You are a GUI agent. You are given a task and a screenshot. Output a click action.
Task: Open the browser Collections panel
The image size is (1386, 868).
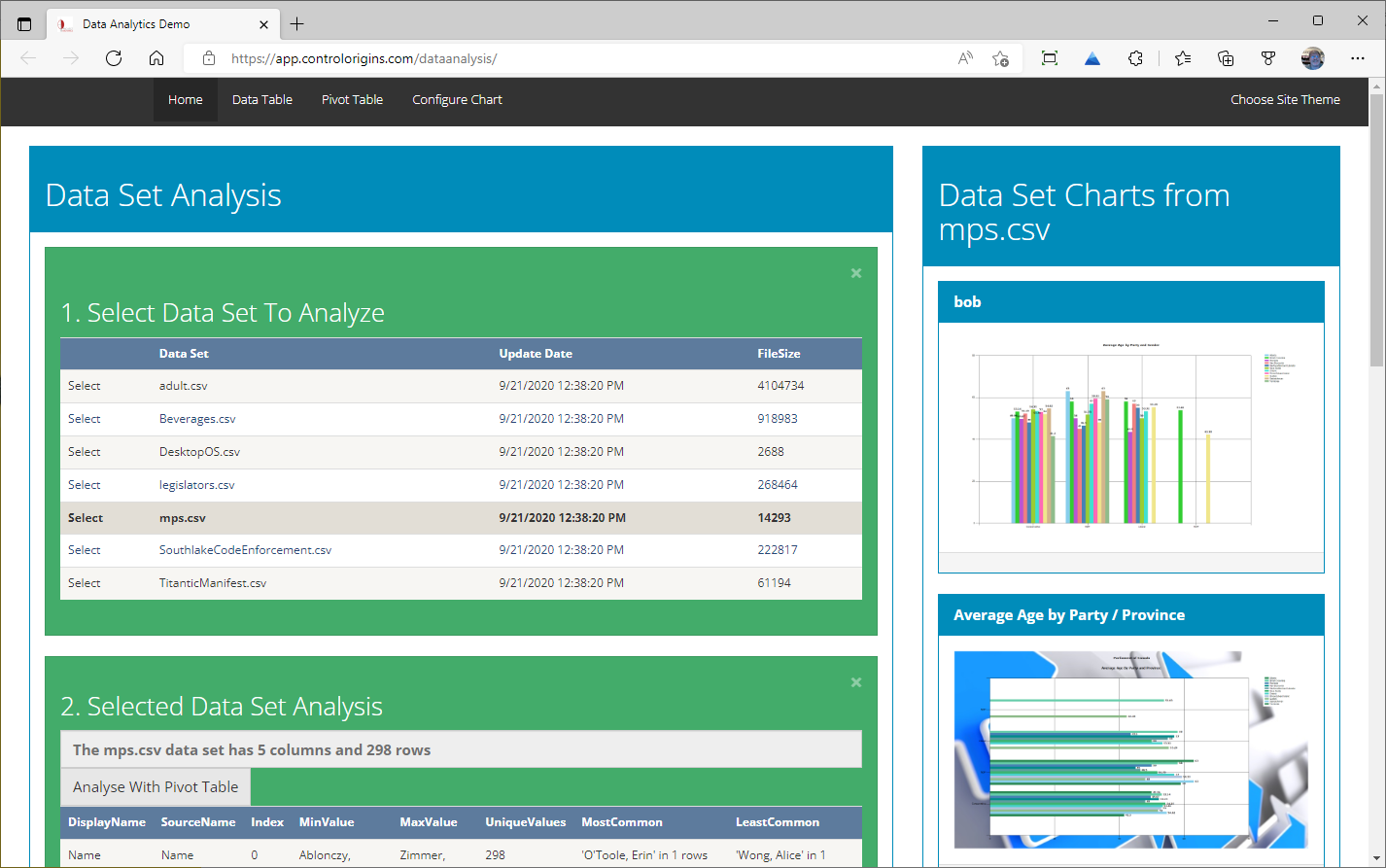[1226, 58]
